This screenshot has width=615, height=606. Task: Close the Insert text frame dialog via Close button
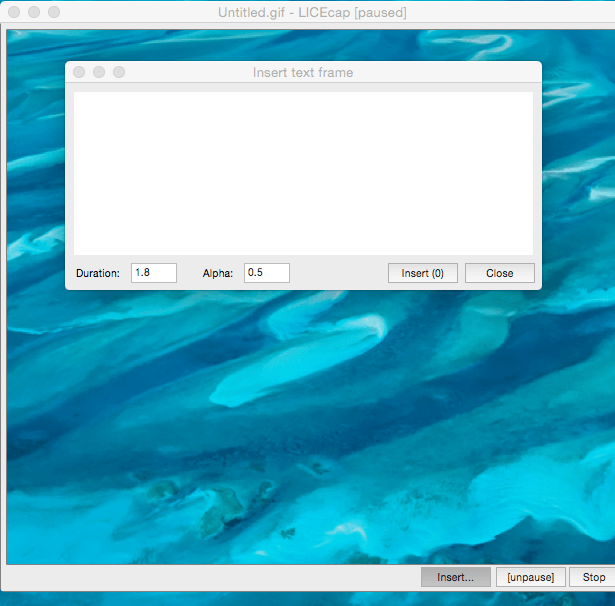point(499,273)
